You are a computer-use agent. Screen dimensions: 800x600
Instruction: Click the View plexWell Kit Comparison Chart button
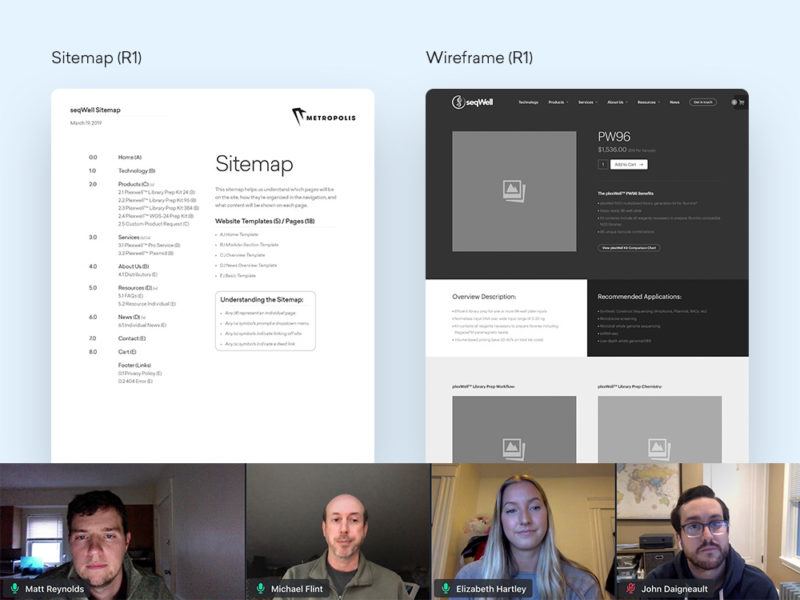click(629, 247)
